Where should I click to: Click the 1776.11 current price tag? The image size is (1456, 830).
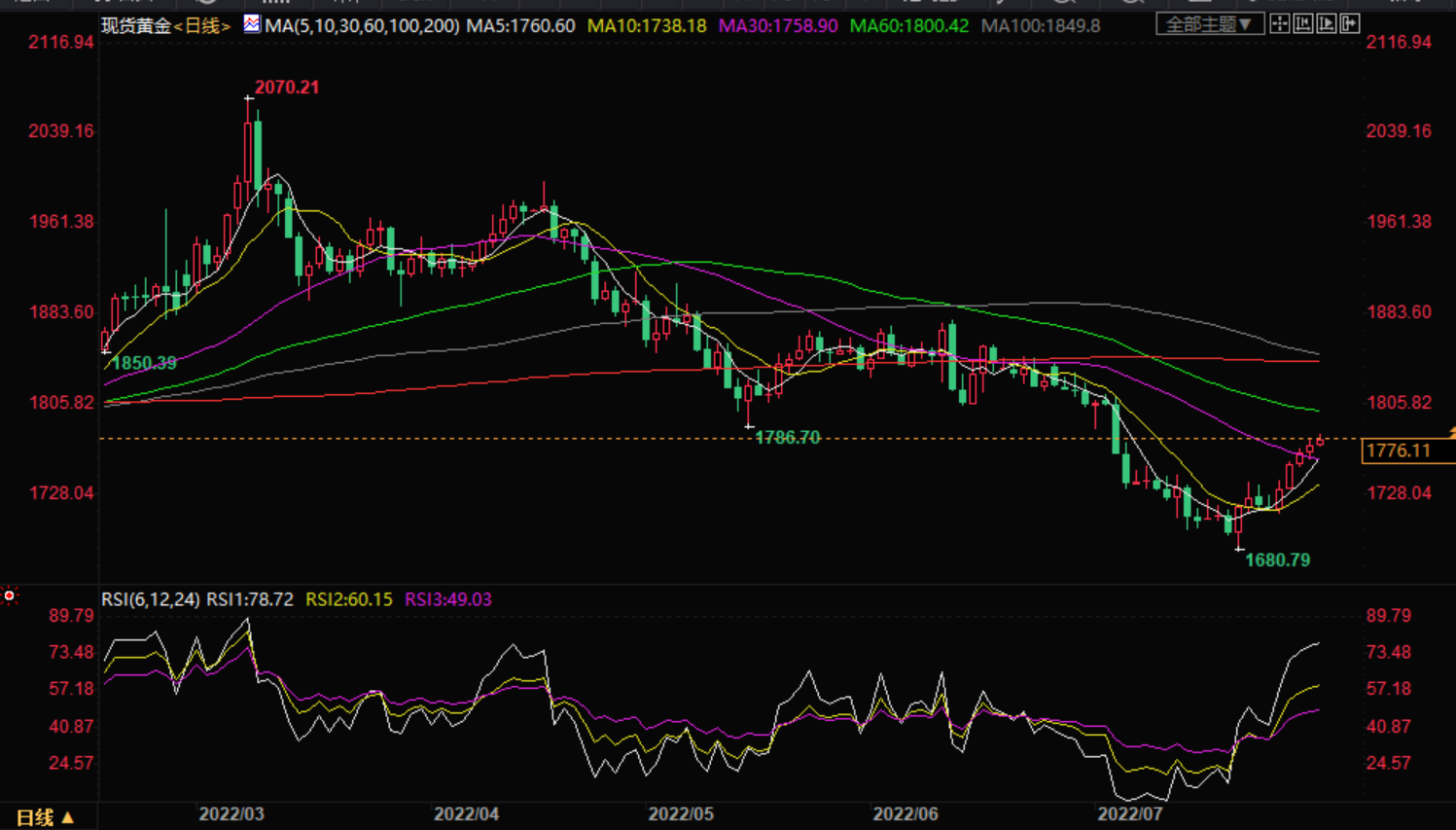pos(1399,451)
